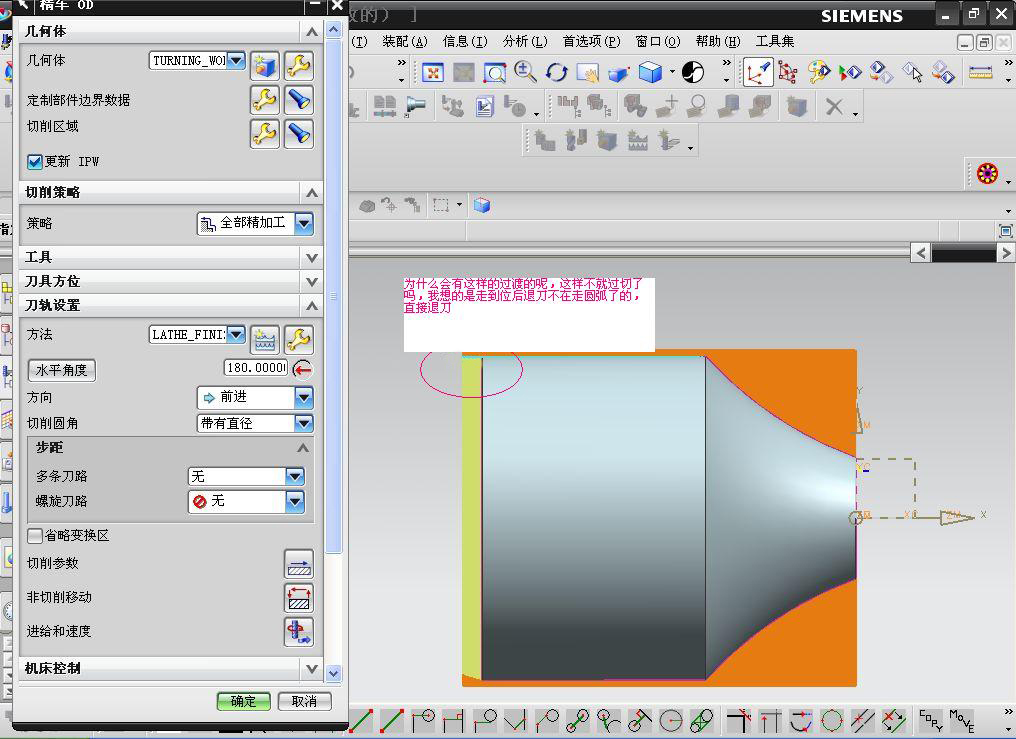The height and width of the screenshot is (739, 1016).
Task: Click wrench icon for 定制部件边界数据
Action: point(264,100)
